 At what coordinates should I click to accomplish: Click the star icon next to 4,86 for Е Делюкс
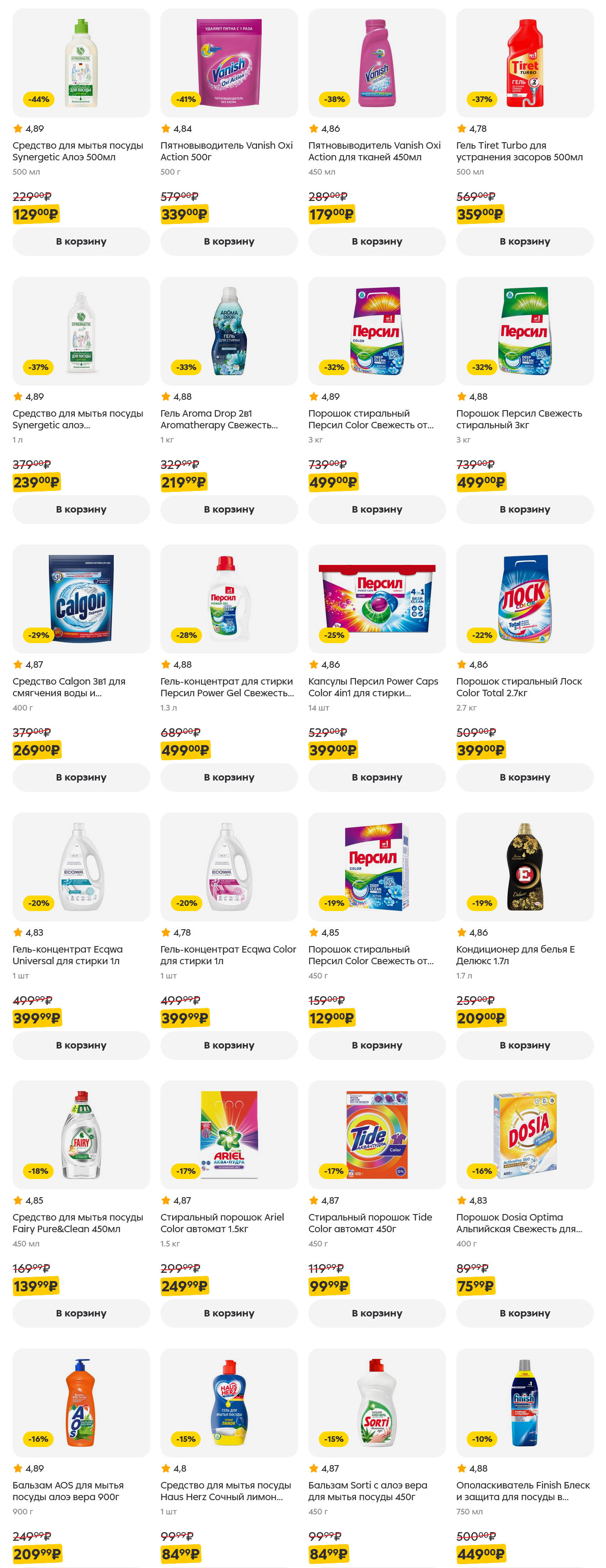pos(462,932)
